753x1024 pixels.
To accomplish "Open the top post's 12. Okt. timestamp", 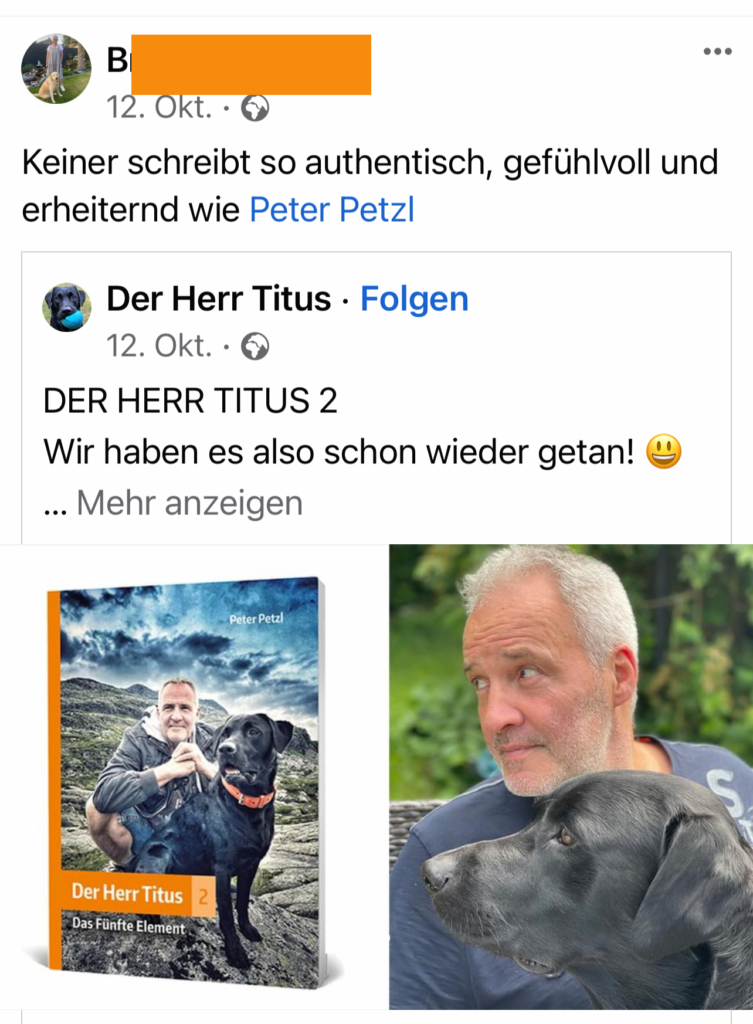I will (159, 108).
